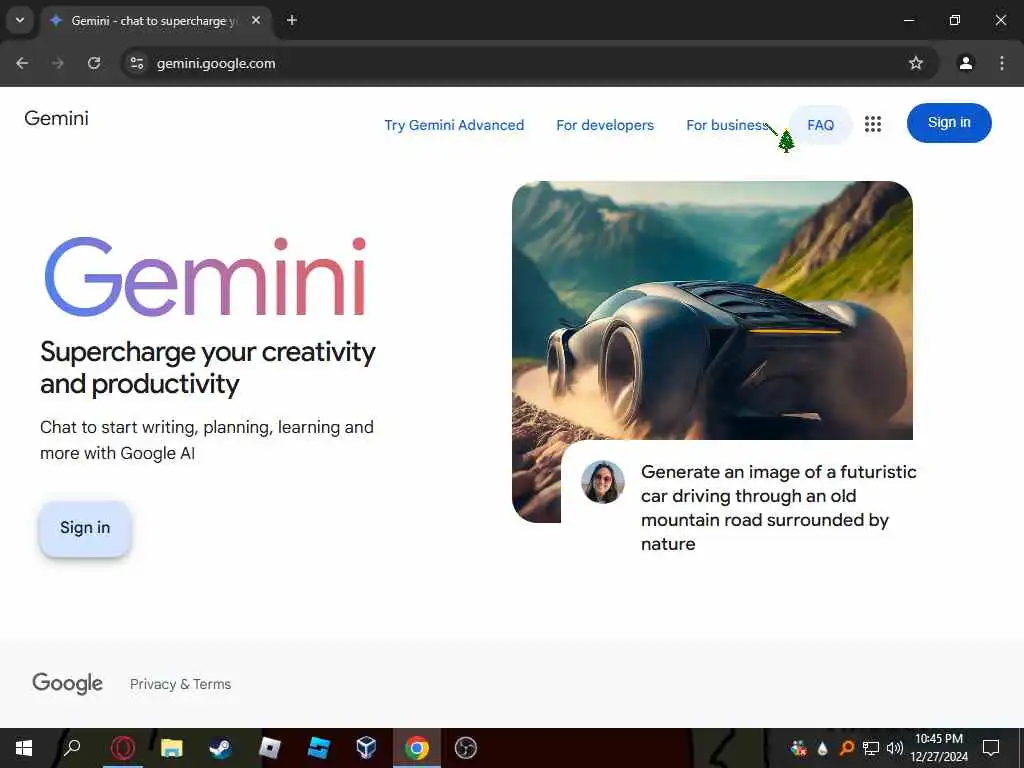
Task: Open the Windows Start menu
Action: [24, 748]
